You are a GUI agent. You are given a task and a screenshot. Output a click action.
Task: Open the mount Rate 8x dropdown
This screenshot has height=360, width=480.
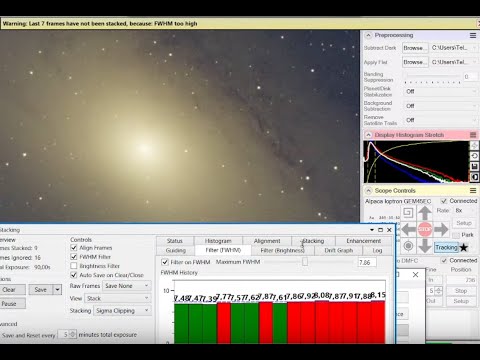[465, 211]
